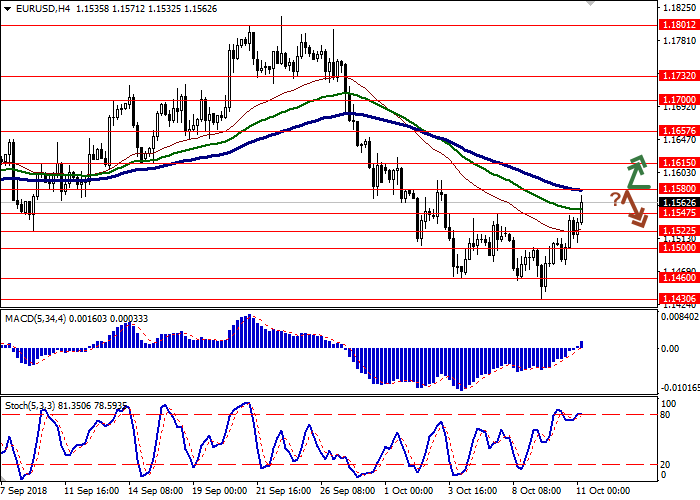Select the red 1.18012 level price label
This screenshot has width=700, height=500.
pyautogui.click(x=679, y=25)
